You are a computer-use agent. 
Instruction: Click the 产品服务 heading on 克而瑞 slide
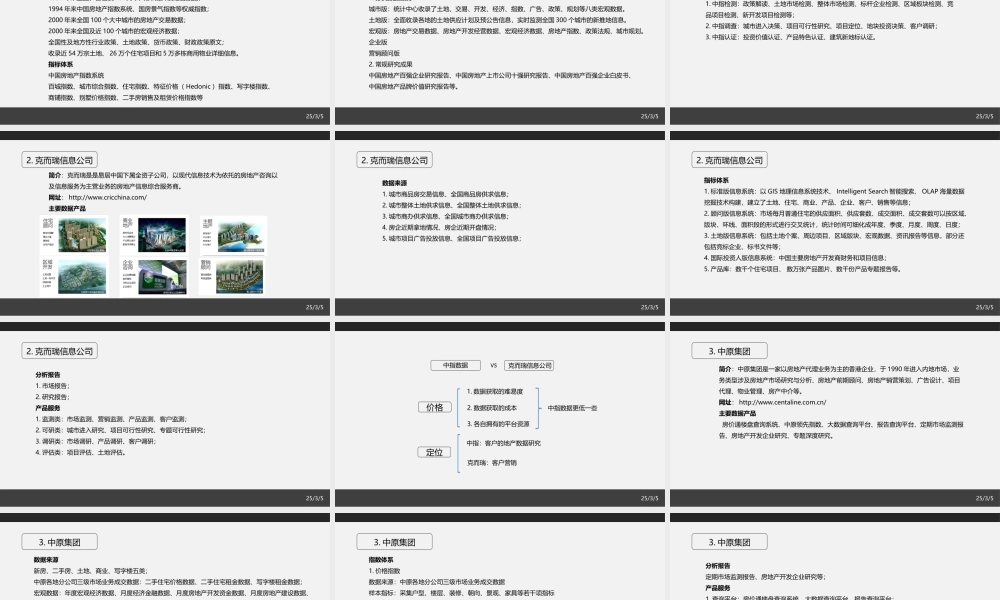[48, 408]
